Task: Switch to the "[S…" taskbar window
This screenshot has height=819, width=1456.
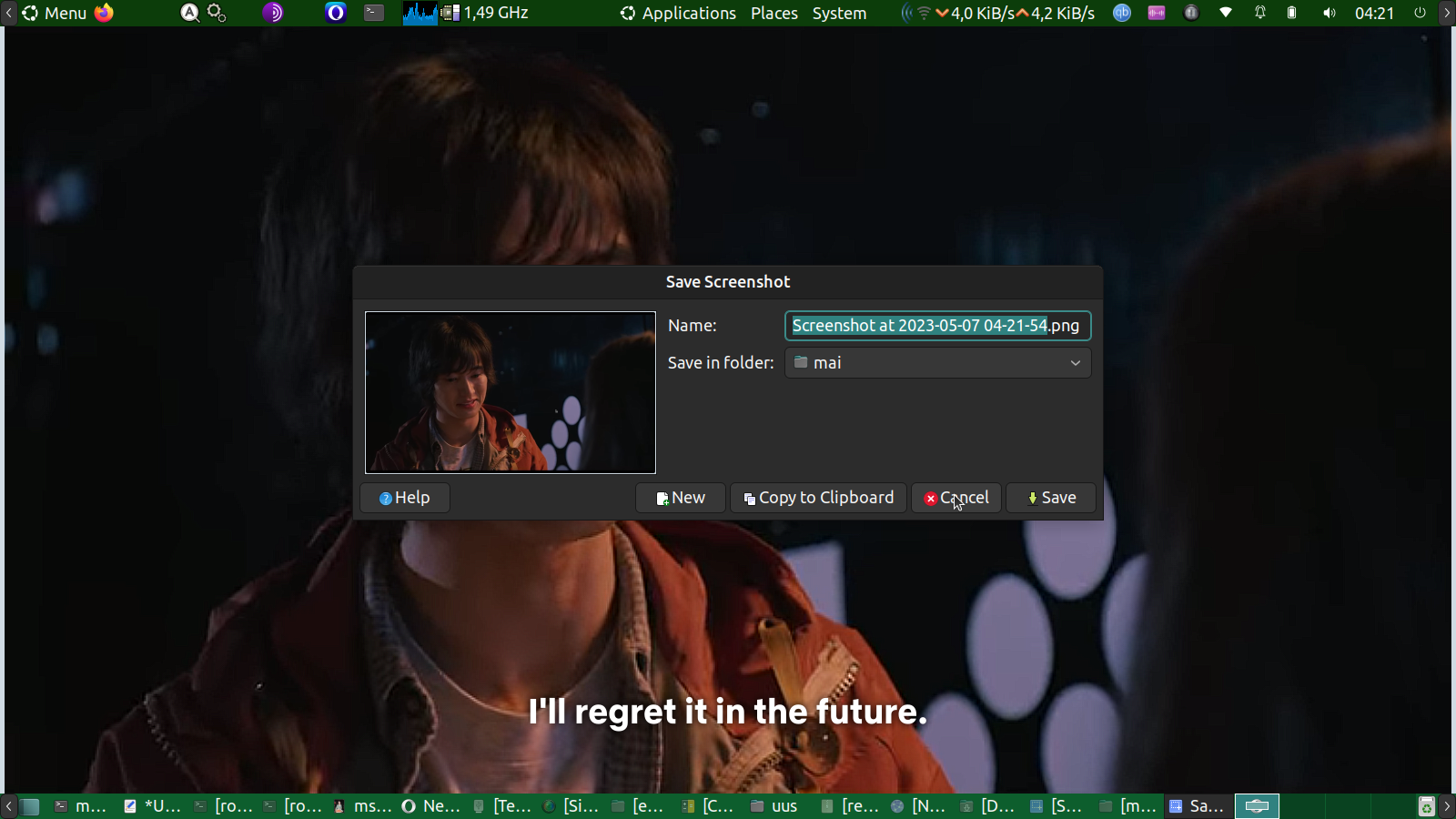Action: (x=1058, y=806)
